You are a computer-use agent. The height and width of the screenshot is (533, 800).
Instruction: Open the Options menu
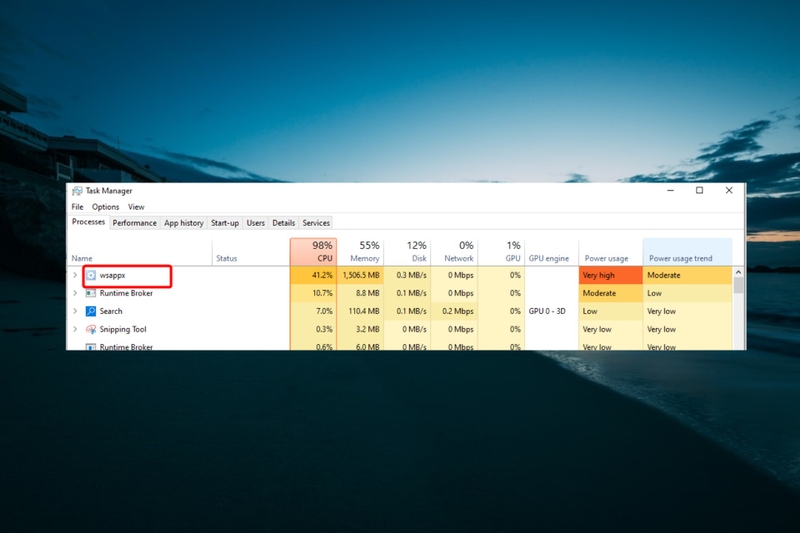106,207
